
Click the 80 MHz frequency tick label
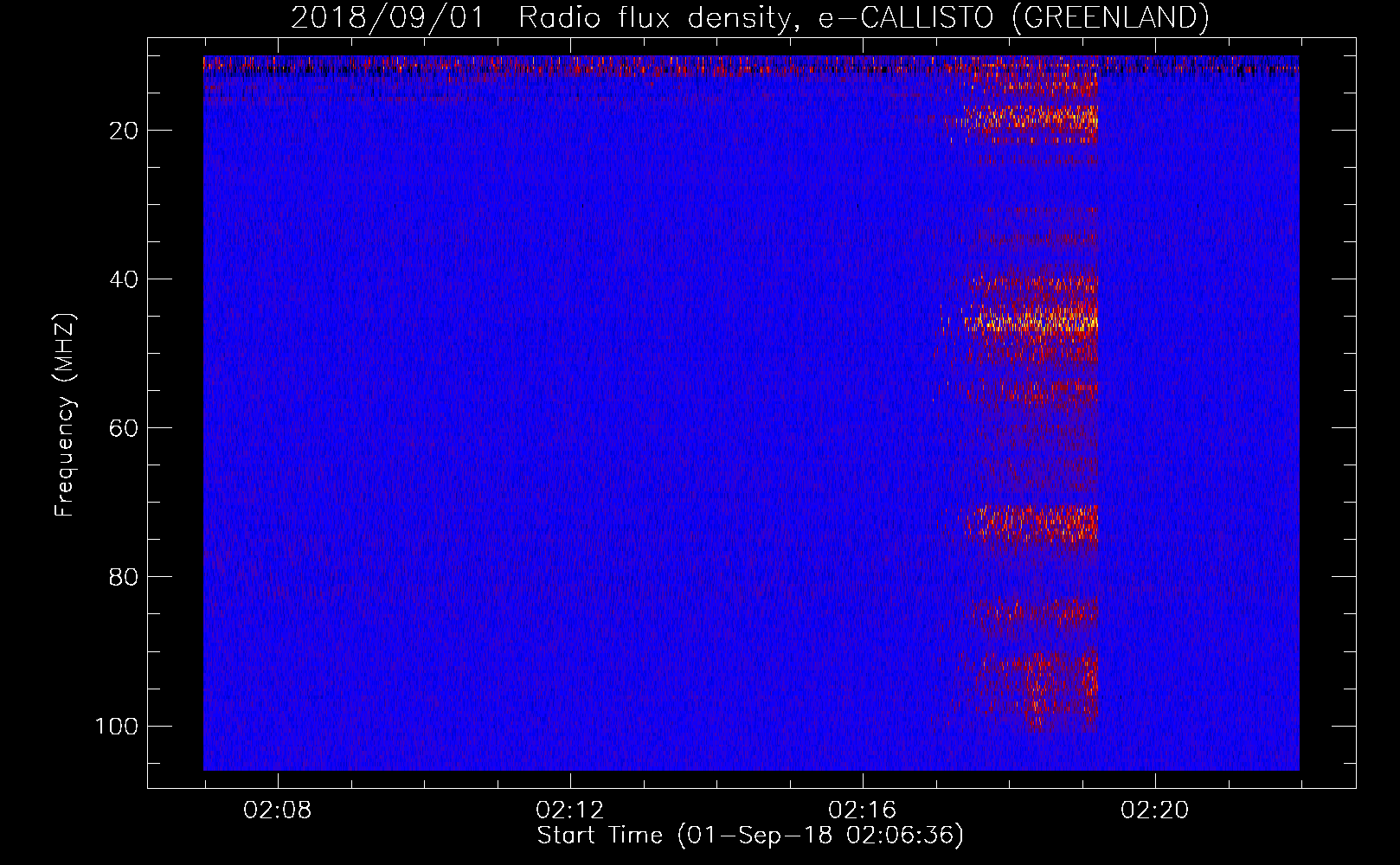point(125,577)
